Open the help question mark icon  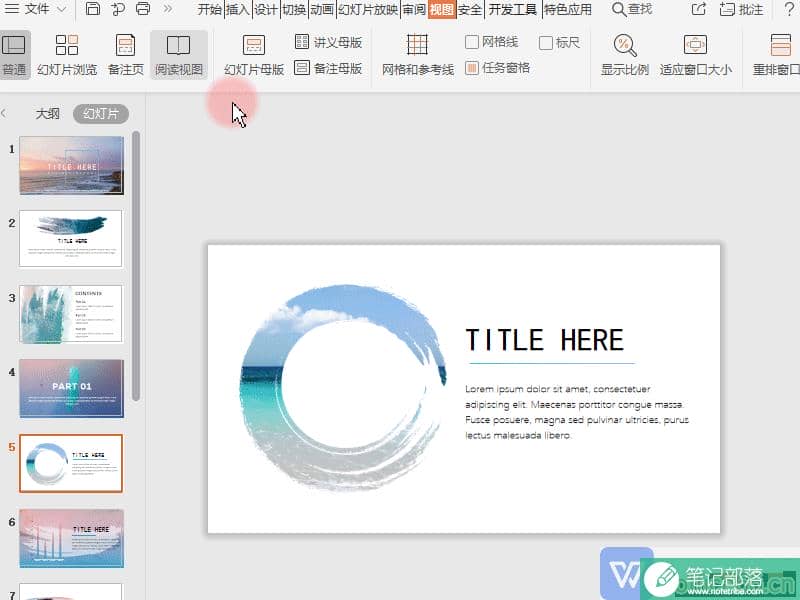click(789, 9)
